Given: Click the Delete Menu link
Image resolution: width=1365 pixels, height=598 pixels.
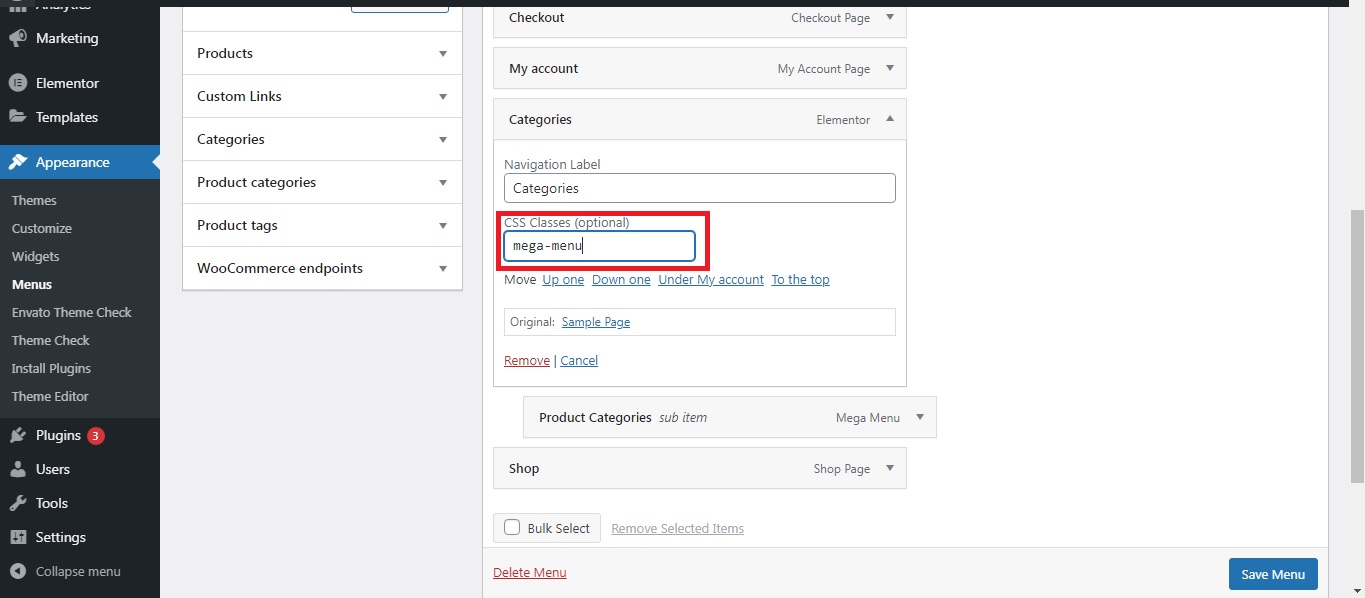Looking at the screenshot, I should [530, 573].
